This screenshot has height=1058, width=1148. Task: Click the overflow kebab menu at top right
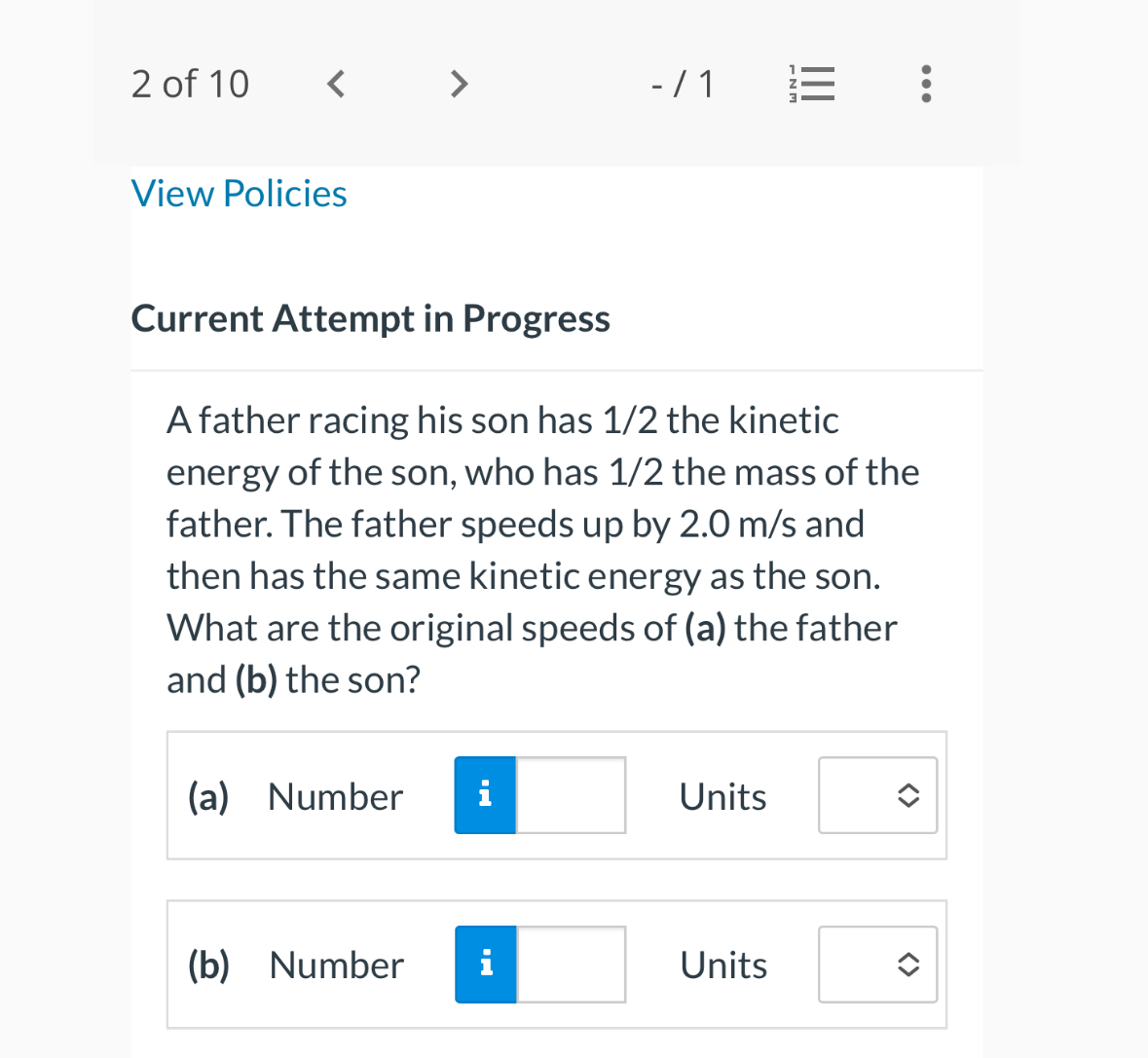(926, 84)
